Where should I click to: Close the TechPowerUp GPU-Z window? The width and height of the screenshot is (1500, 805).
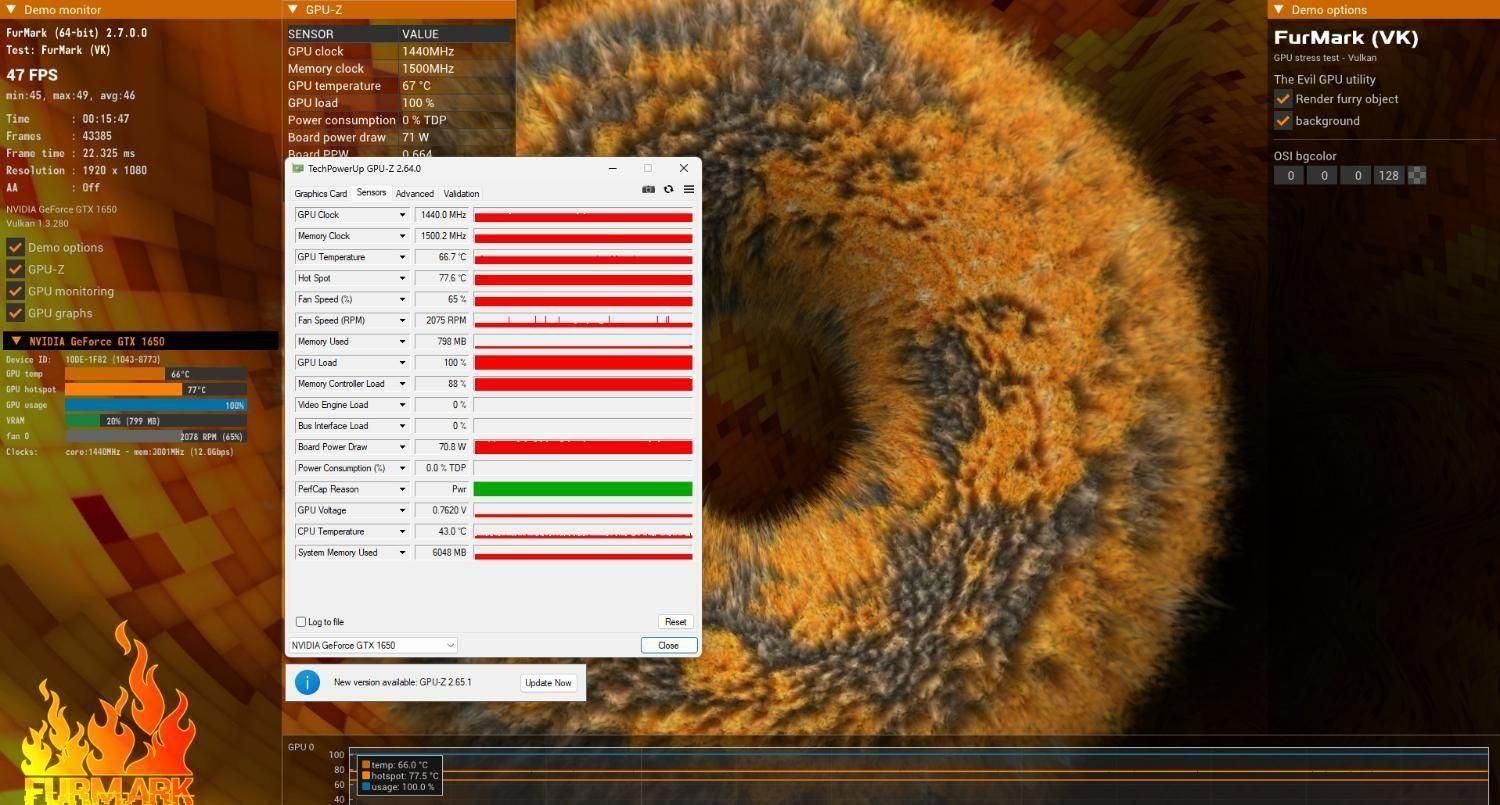pyautogui.click(x=684, y=168)
